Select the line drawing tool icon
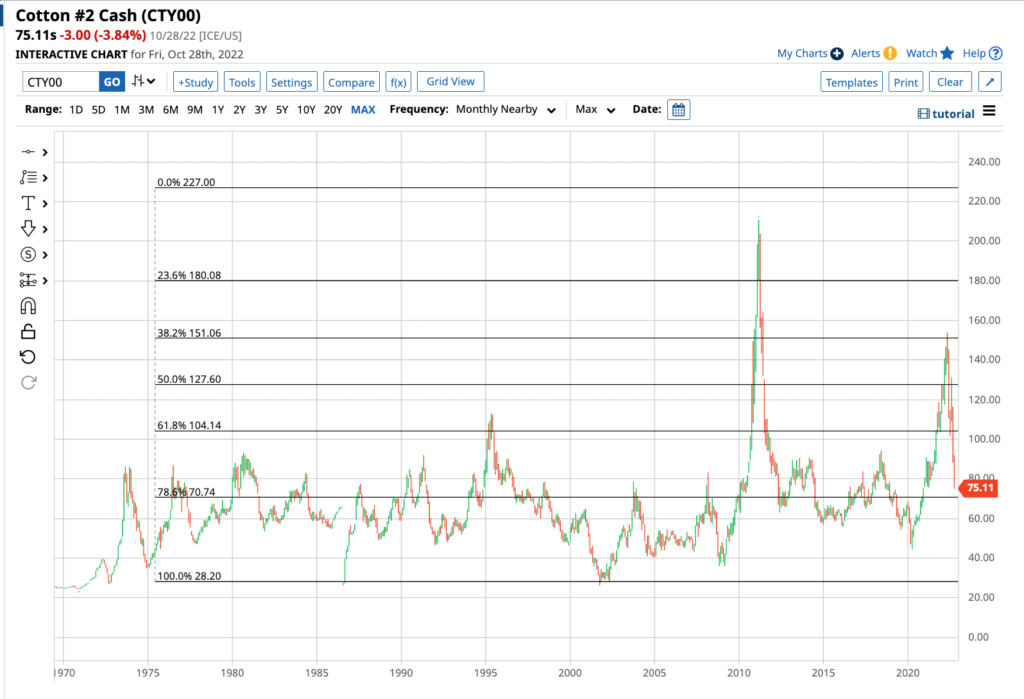Screen dimensions: 1024x699 coord(27,152)
